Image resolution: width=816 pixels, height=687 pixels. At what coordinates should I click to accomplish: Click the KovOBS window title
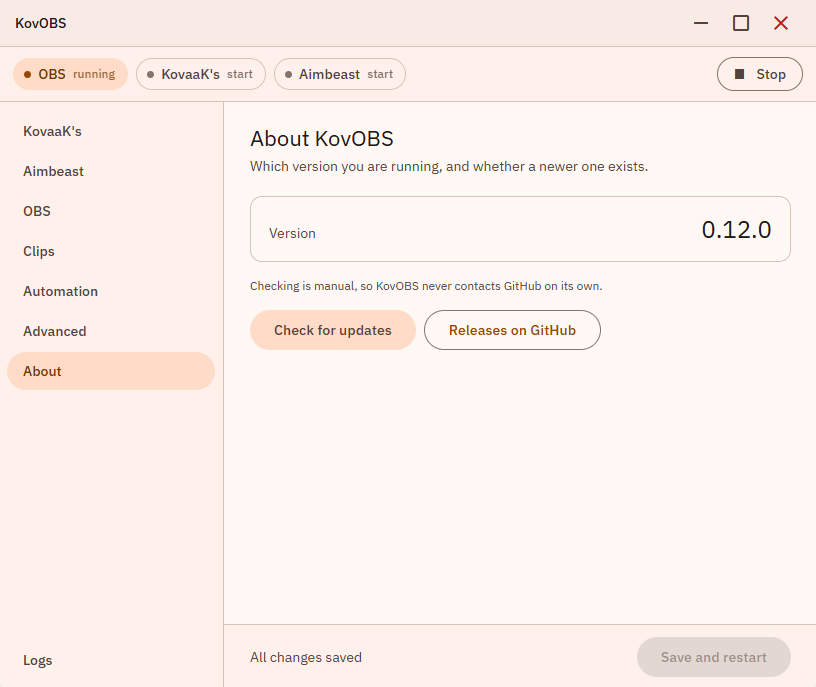(41, 23)
